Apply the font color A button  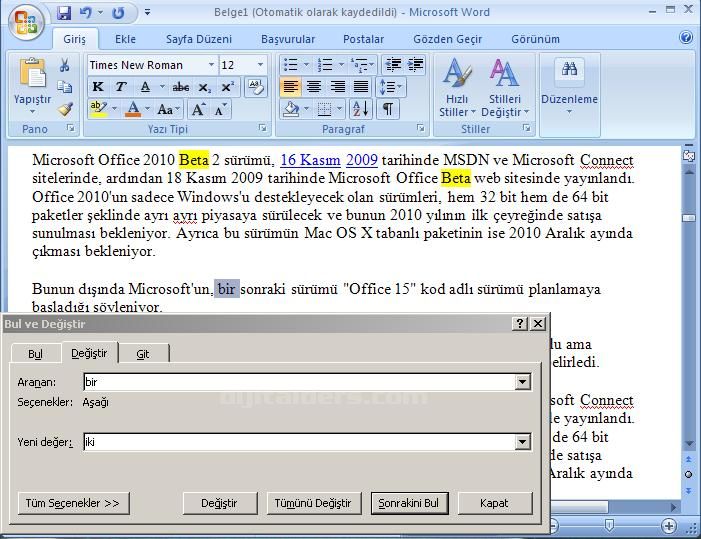[x=133, y=109]
